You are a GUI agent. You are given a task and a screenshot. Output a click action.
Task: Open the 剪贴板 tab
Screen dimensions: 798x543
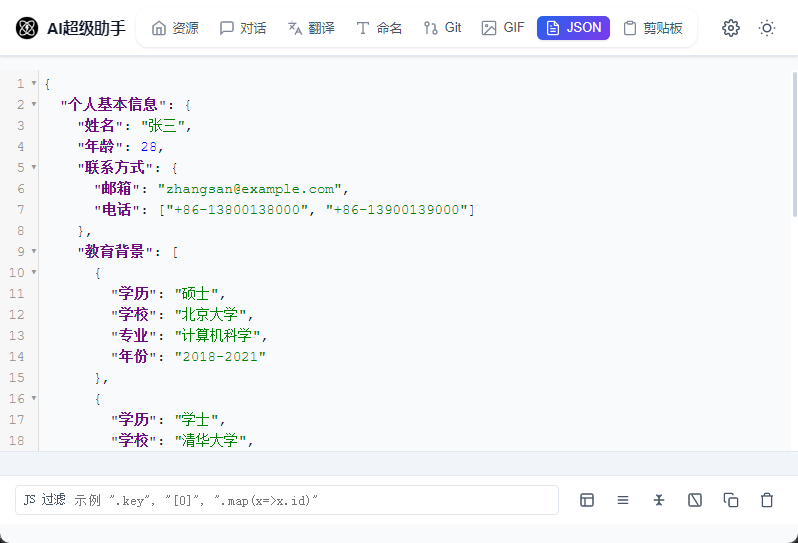click(653, 28)
